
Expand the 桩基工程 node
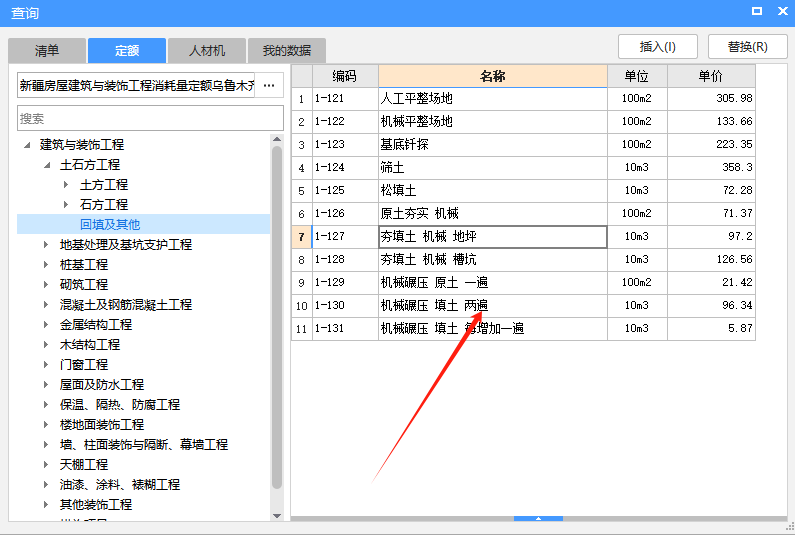tap(46, 264)
